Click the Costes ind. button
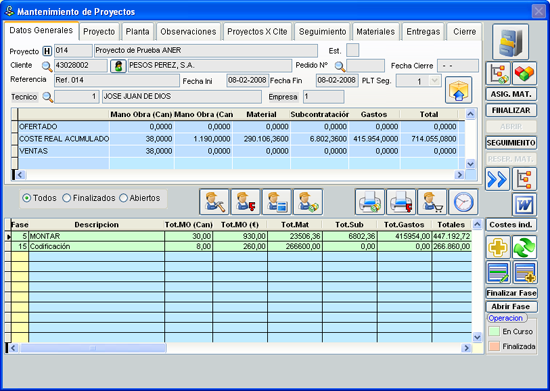This screenshot has height=391, width=550. [511, 225]
